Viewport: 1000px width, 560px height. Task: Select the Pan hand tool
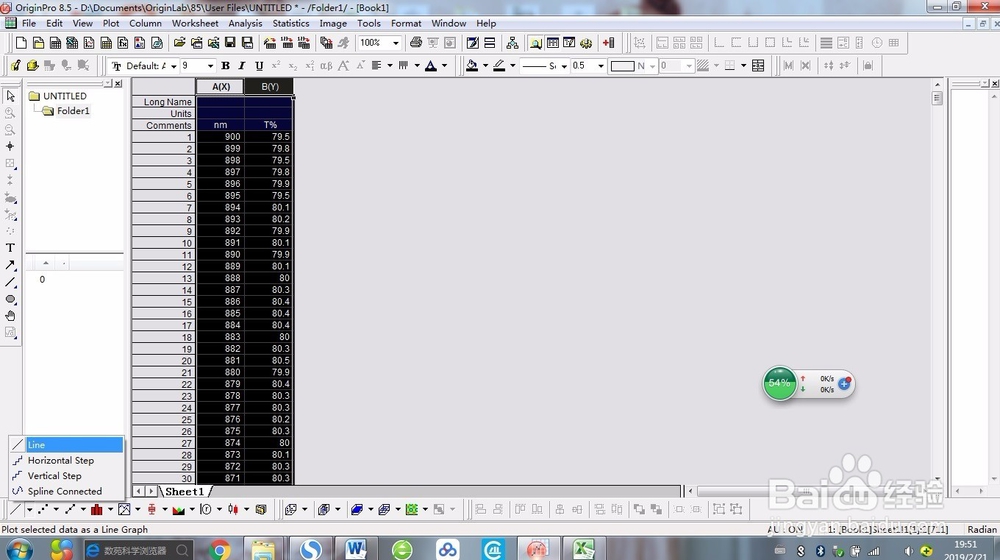[x=10, y=316]
